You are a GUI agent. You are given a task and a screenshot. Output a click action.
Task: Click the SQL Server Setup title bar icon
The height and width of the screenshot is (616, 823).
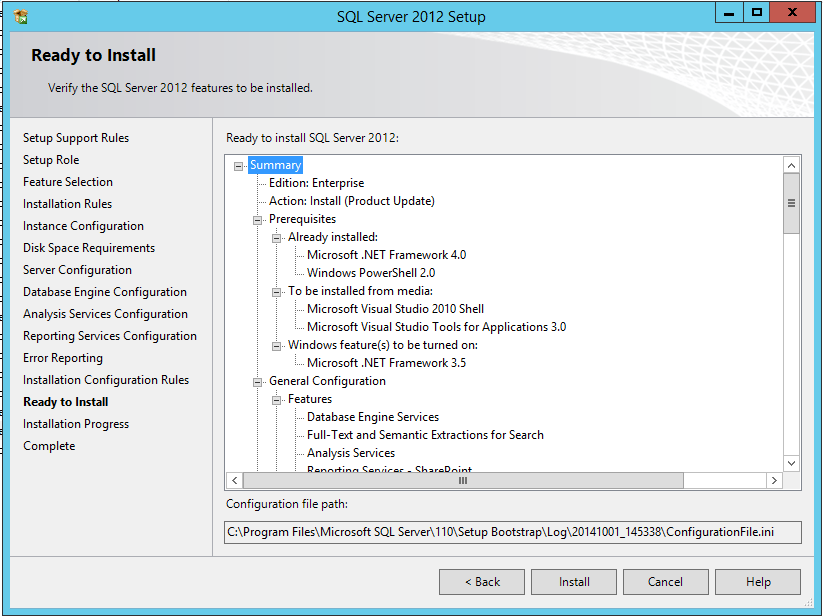coord(20,16)
